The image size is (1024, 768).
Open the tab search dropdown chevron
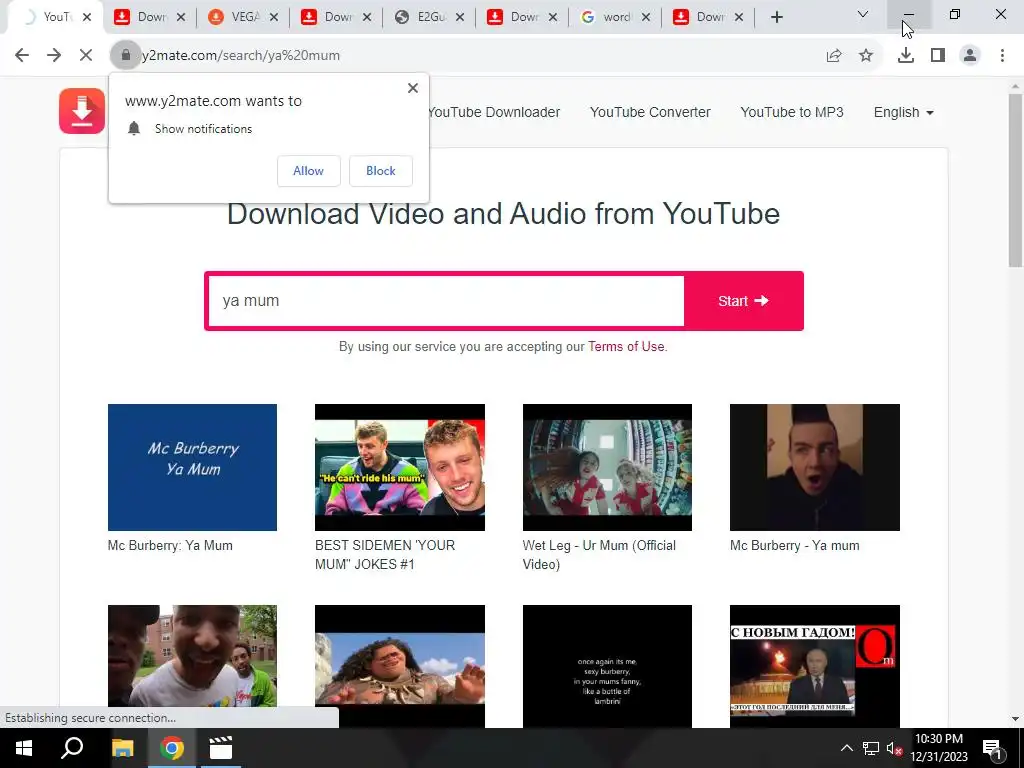point(863,14)
